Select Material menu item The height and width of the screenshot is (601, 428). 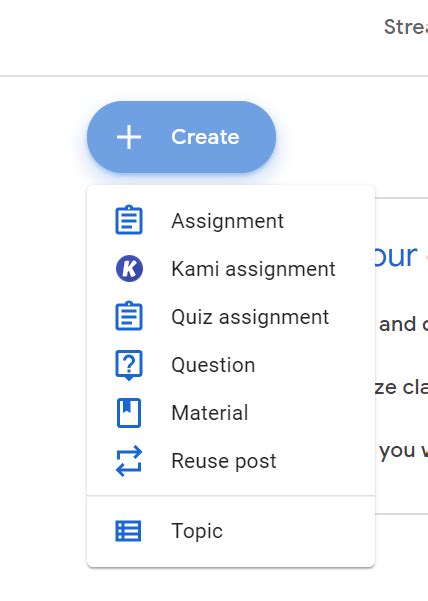point(231,413)
